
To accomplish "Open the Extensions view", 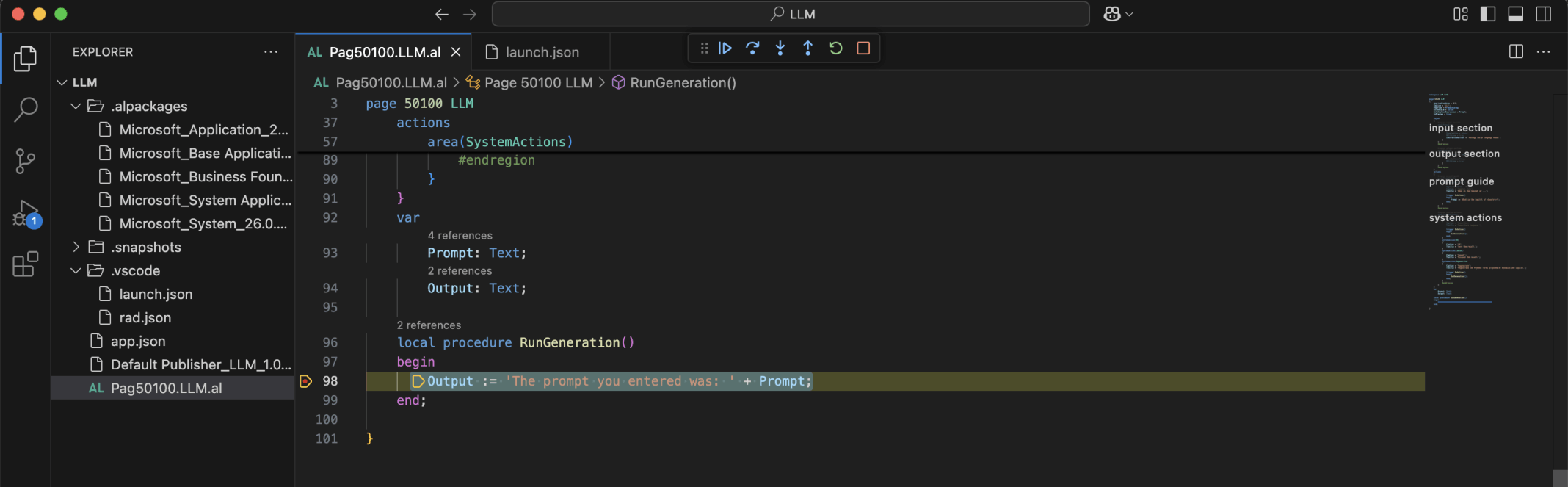I will tap(26, 264).
